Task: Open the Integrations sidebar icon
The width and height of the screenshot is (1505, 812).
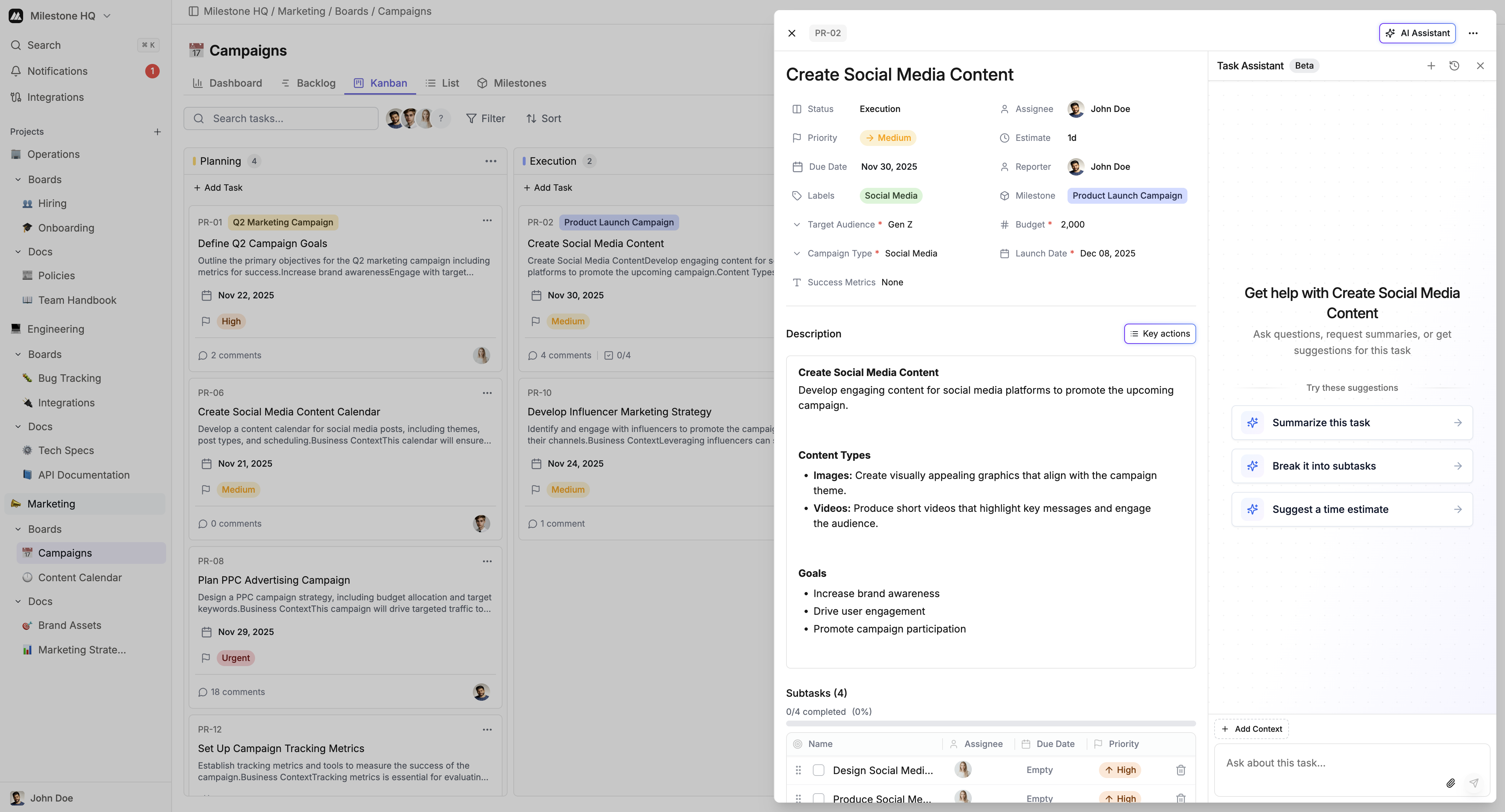Action: 16,97
